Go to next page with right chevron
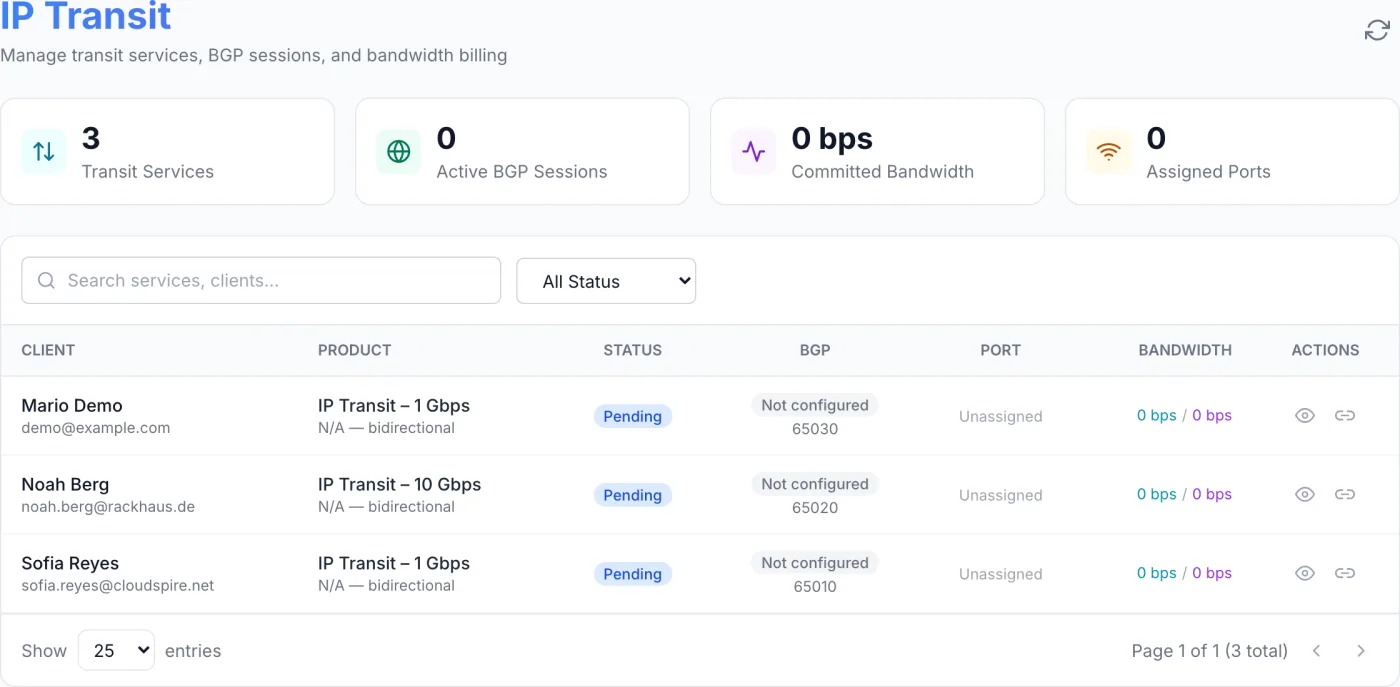 1361,651
